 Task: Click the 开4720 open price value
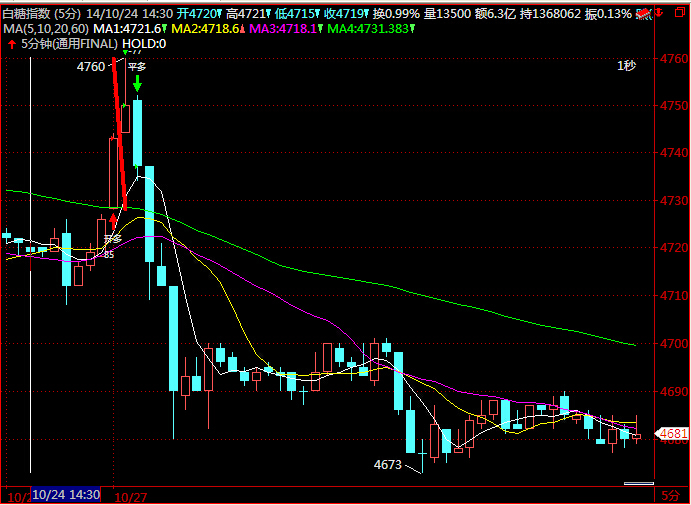[197, 14]
